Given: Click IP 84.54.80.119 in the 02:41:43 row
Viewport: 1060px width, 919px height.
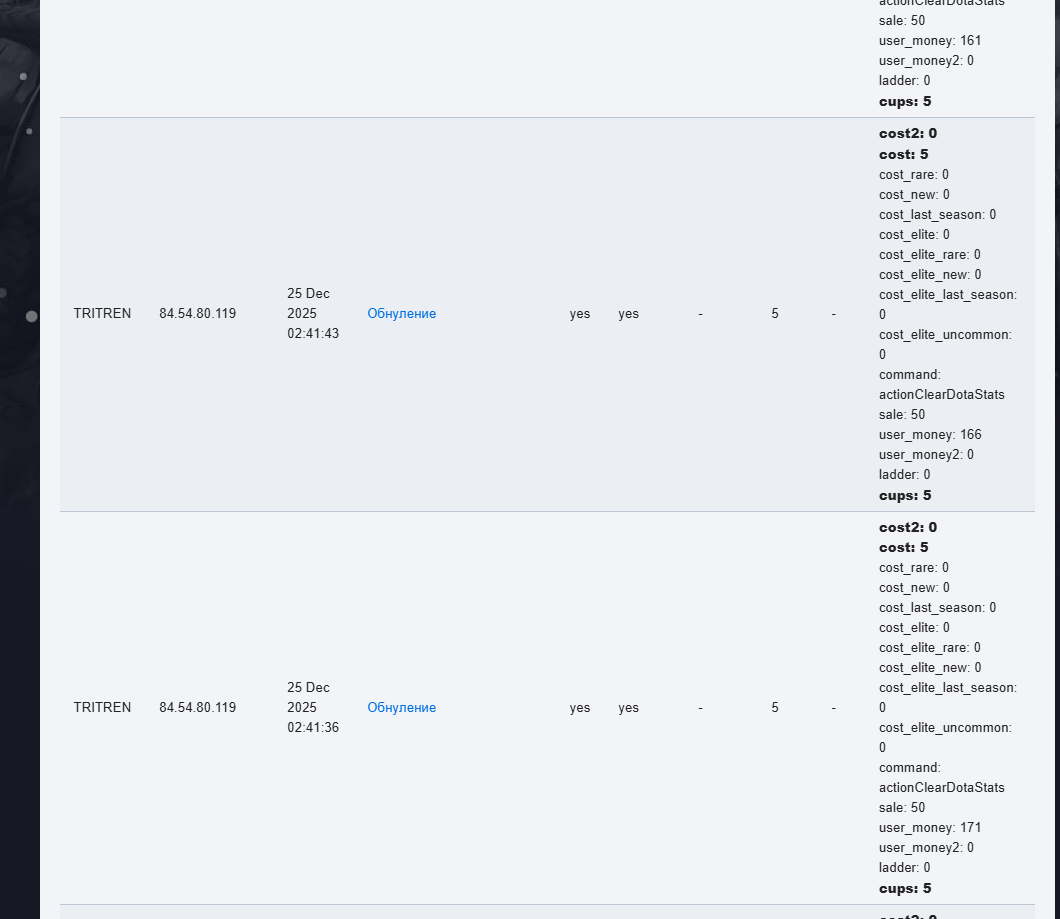Looking at the screenshot, I should (197, 314).
